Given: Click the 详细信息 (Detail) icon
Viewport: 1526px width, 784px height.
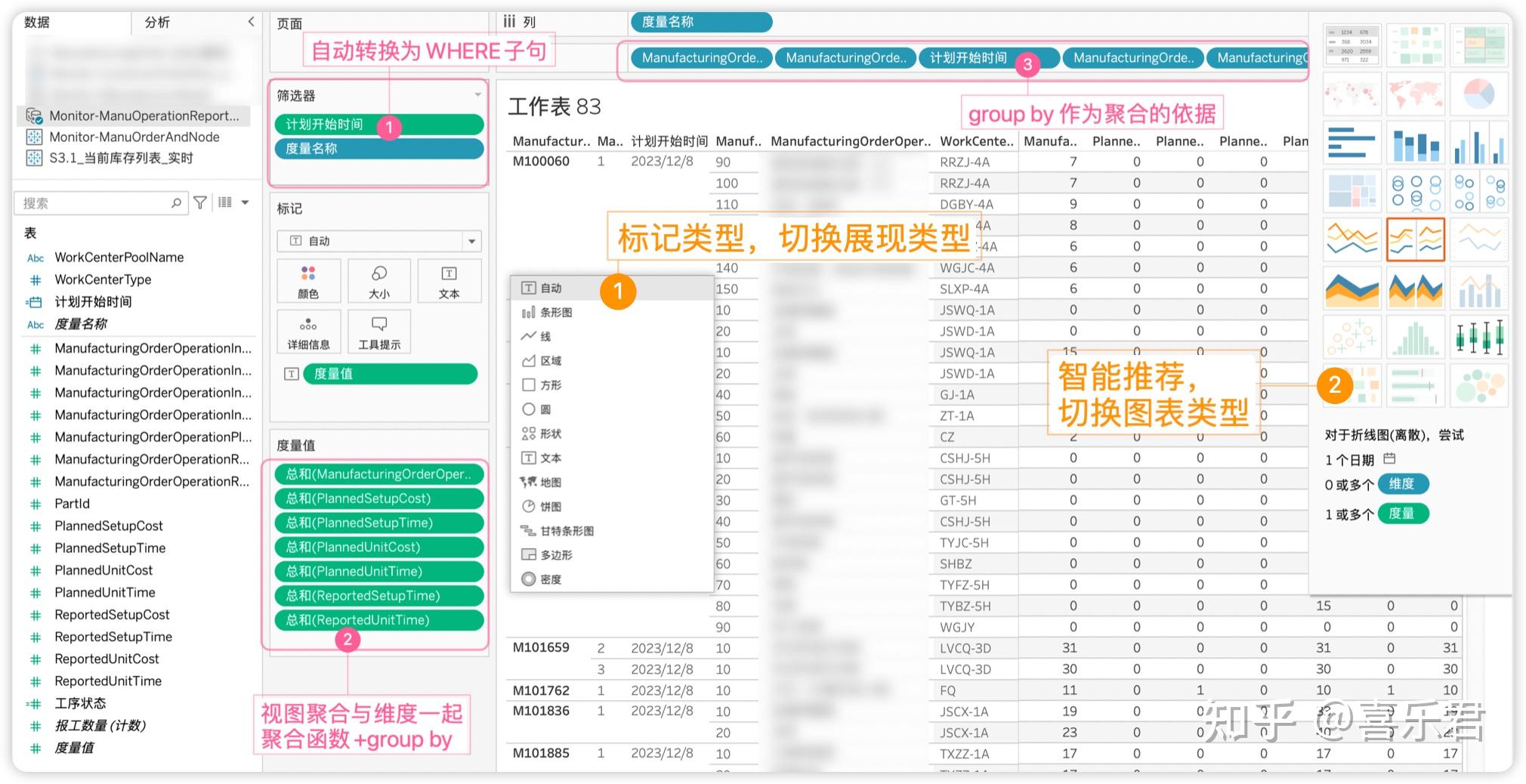Looking at the screenshot, I should pos(308,331).
